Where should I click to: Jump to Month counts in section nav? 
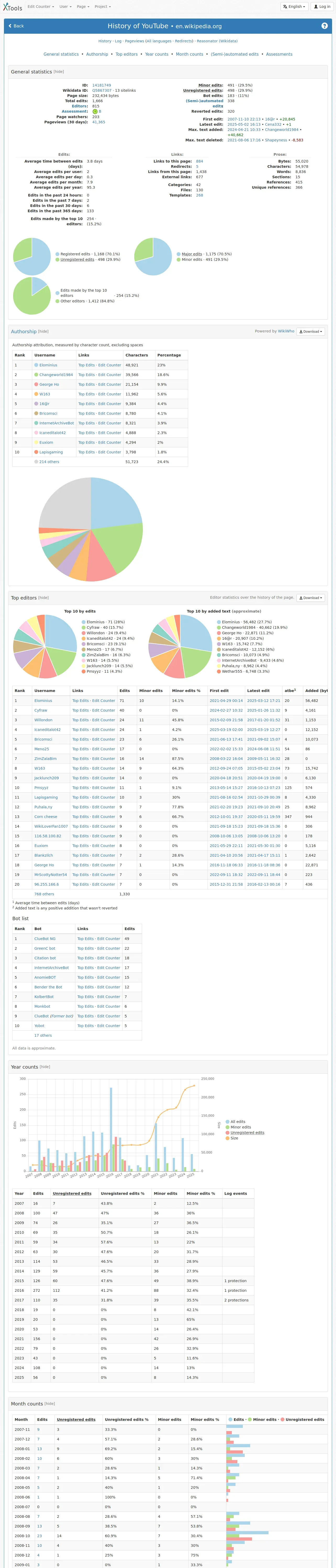point(190,54)
